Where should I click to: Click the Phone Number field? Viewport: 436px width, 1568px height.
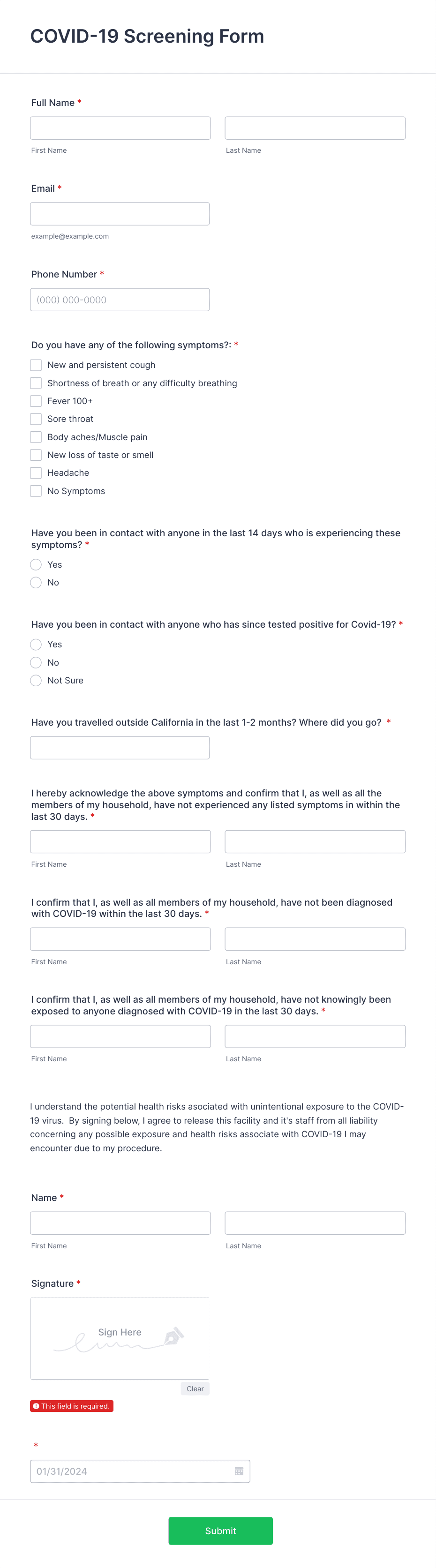click(x=120, y=299)
